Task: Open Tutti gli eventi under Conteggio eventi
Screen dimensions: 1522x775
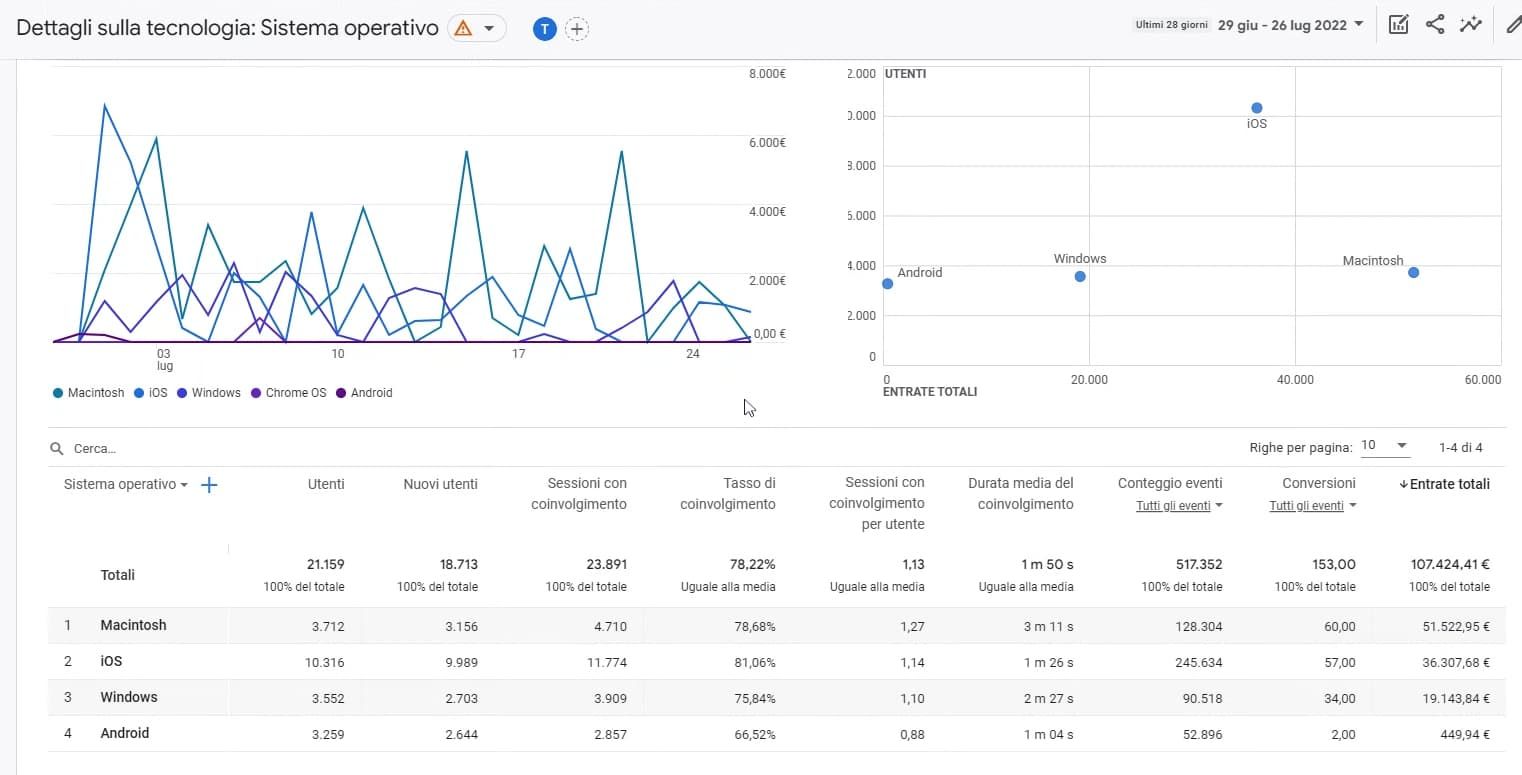Action: click(x=1179, y=506)
